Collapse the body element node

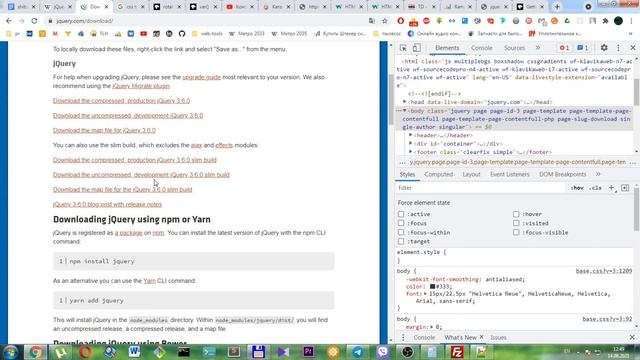pos(405,111)
